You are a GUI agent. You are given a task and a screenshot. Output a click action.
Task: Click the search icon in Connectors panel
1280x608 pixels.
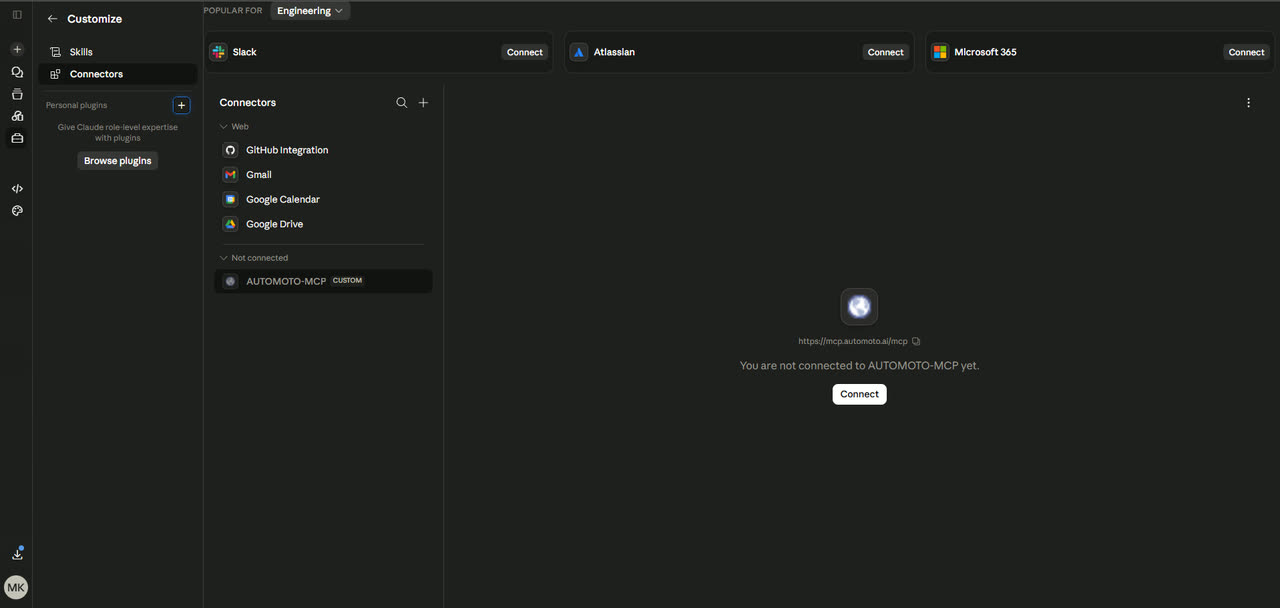[x=402, y=103]
